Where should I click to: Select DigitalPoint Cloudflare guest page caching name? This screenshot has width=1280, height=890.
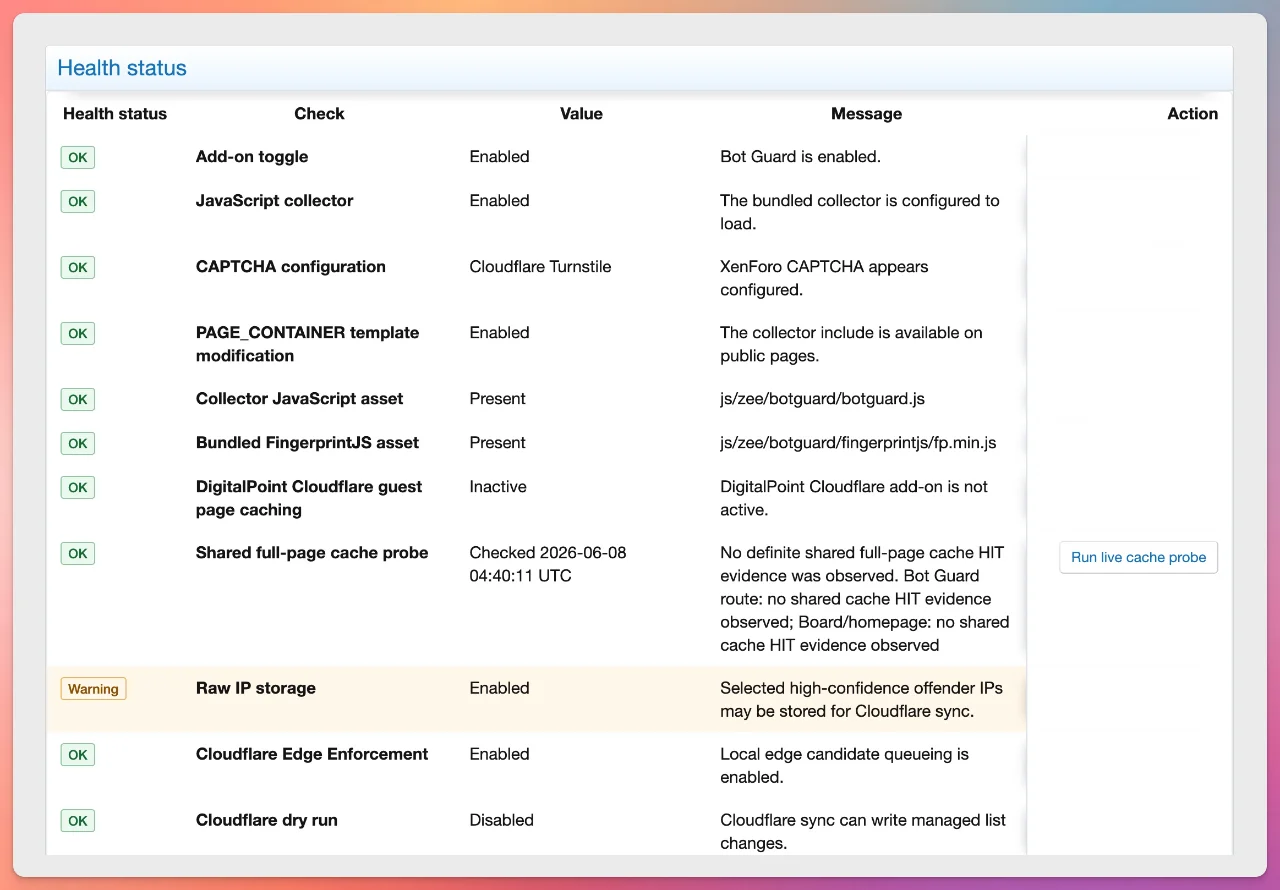tap(309, 498)
